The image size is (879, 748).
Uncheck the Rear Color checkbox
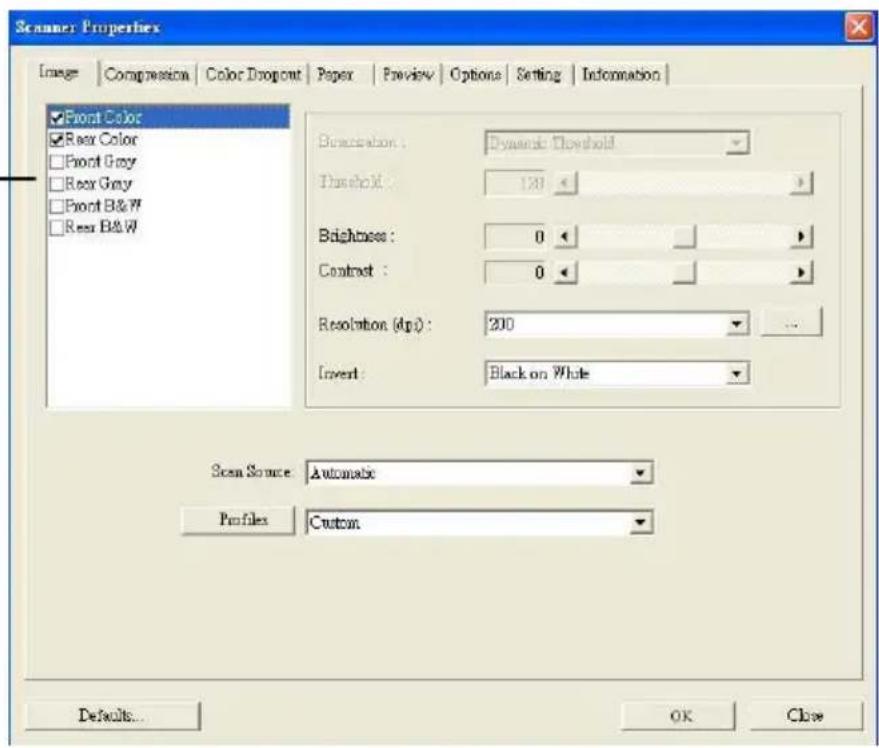click(57, 140)
